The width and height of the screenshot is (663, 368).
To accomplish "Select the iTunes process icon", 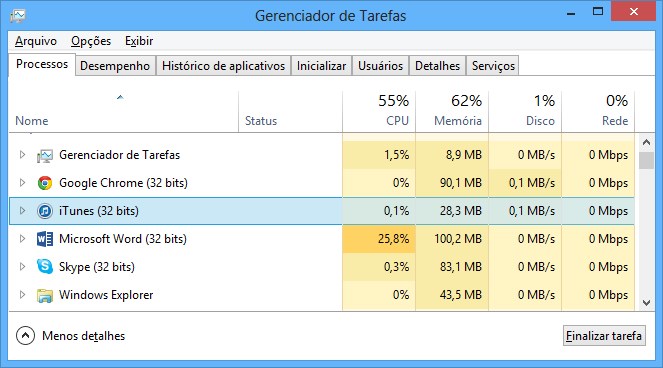I will (44, 211).
